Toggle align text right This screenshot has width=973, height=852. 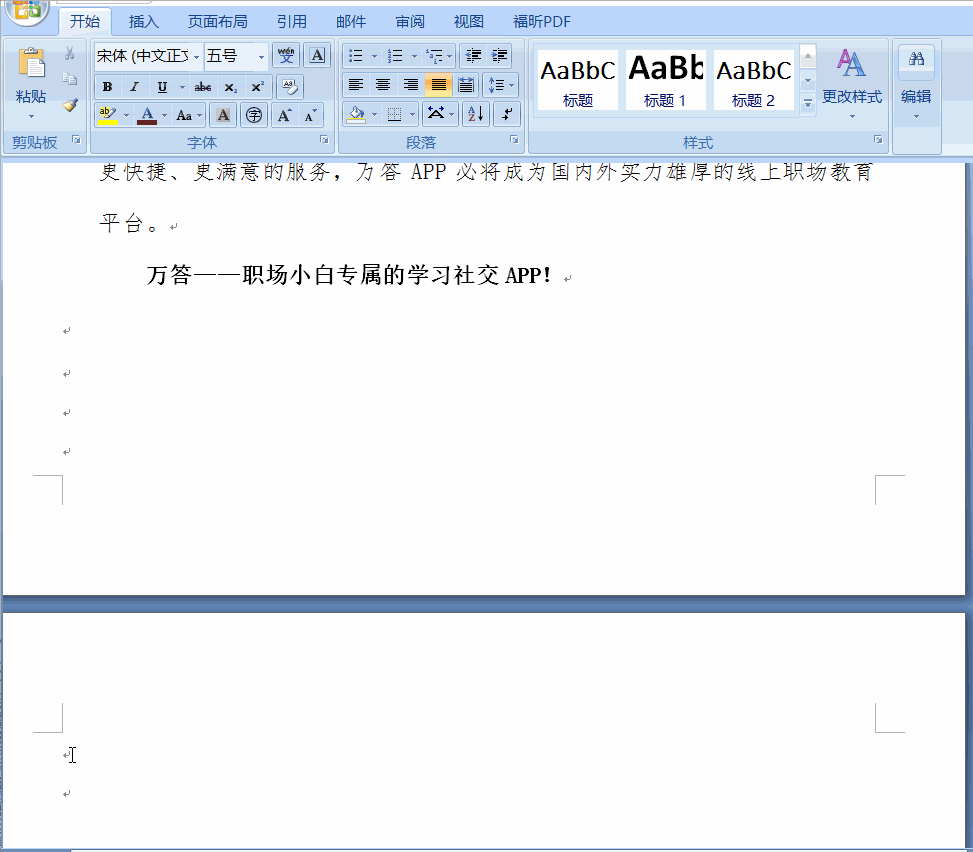coord(411,85)
